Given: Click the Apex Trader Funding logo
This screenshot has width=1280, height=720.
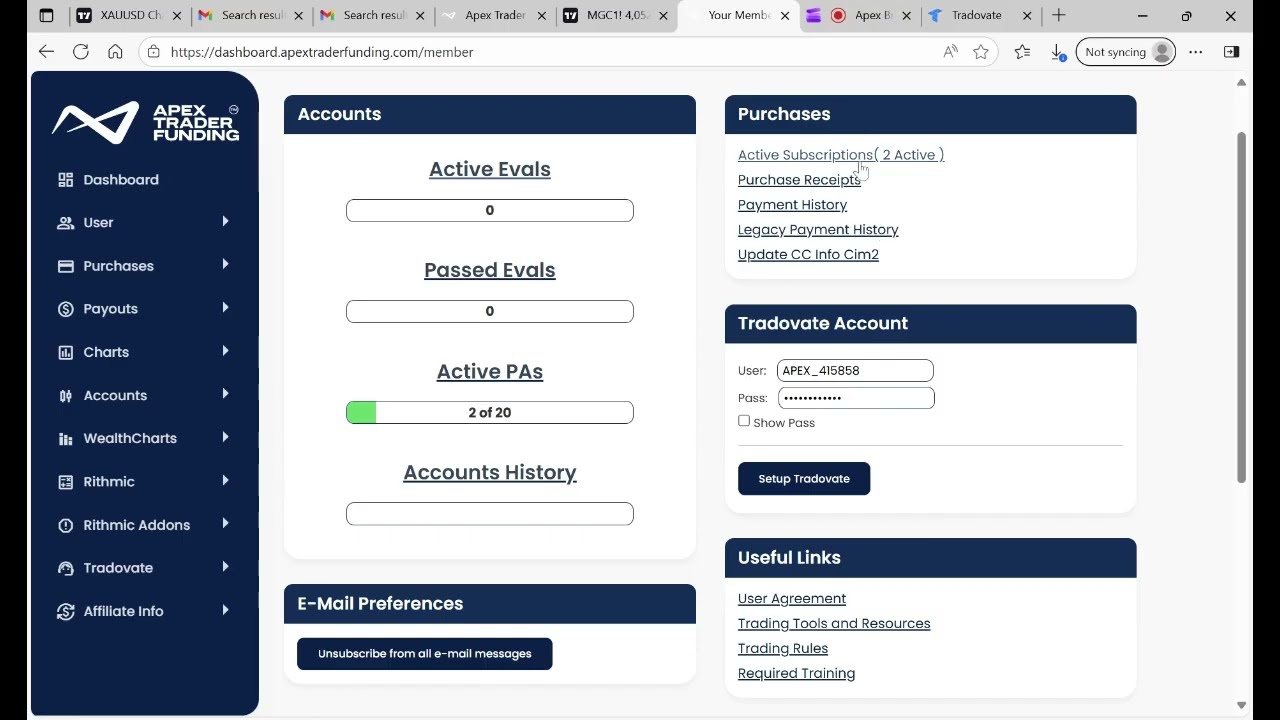Looking at the screenshot, I should (x=146, y=122).
